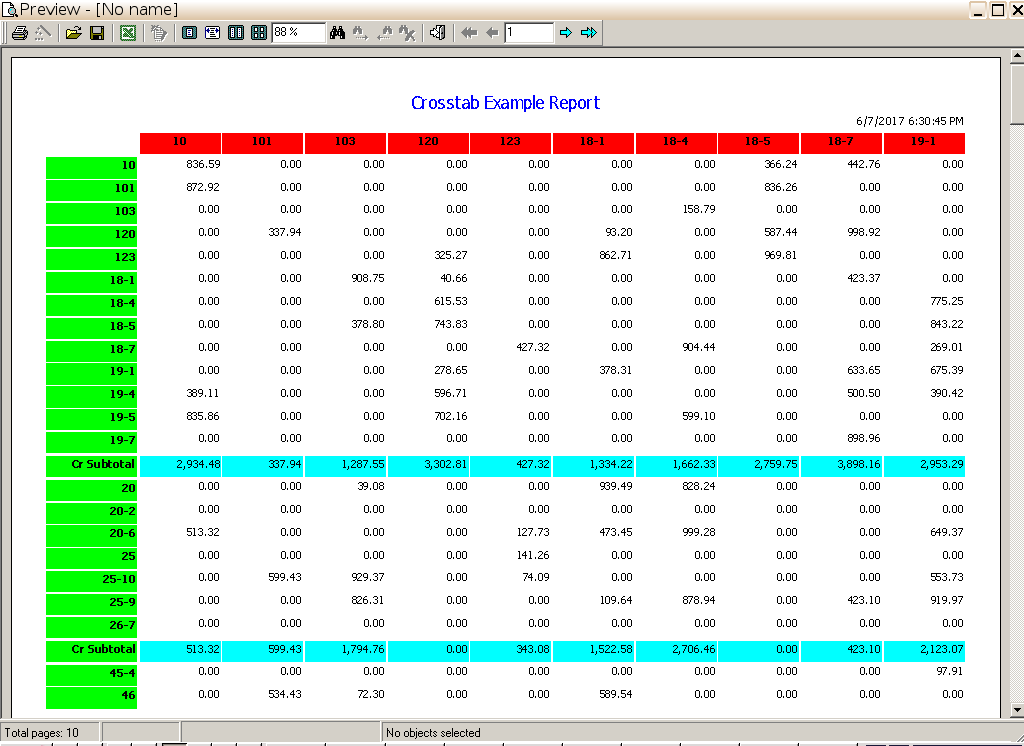
Task: Click the preview window icon in title bar
Action: (9, 10)
